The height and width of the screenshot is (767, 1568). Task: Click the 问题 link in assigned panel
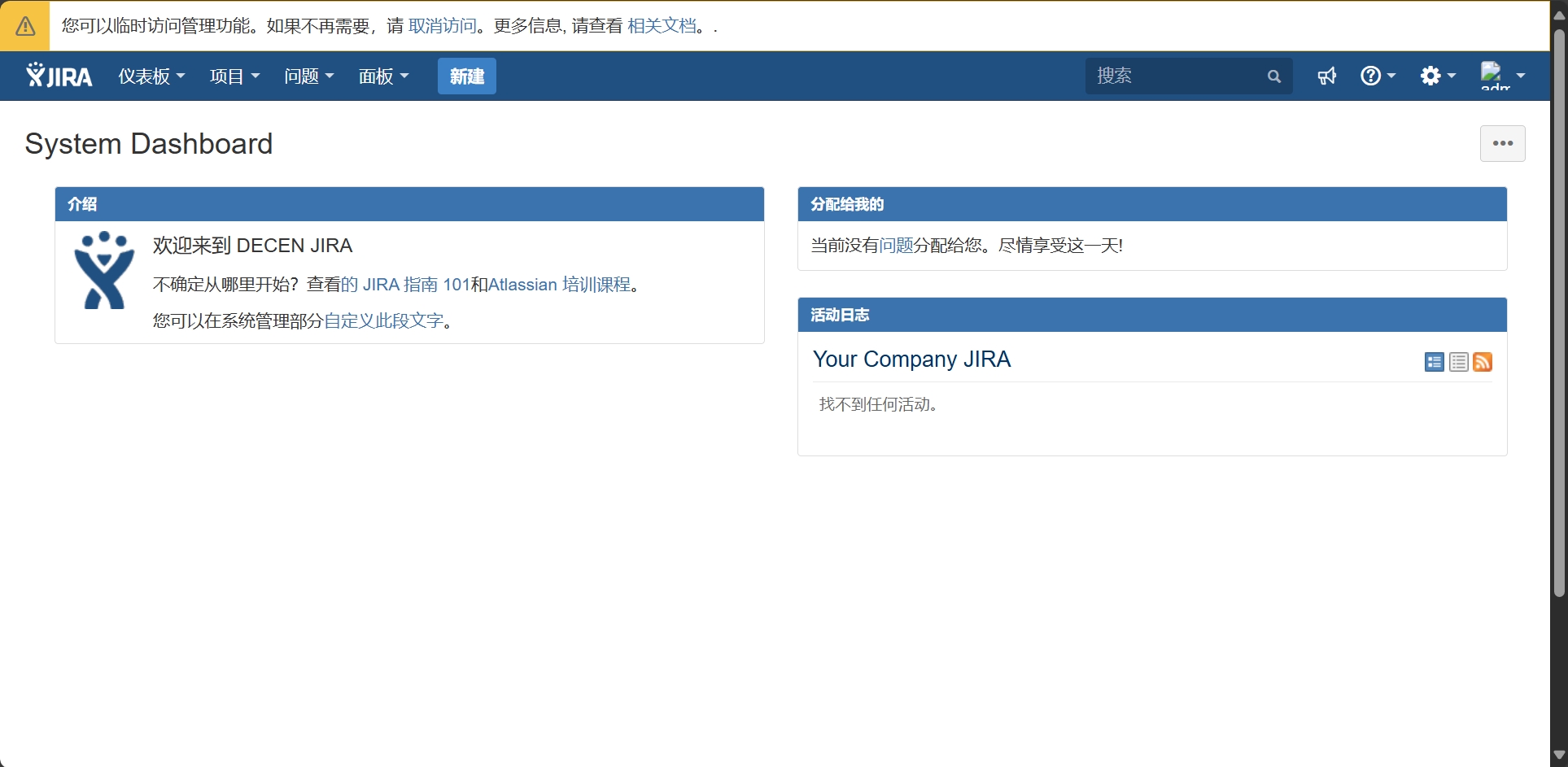(x=896, y=246)
